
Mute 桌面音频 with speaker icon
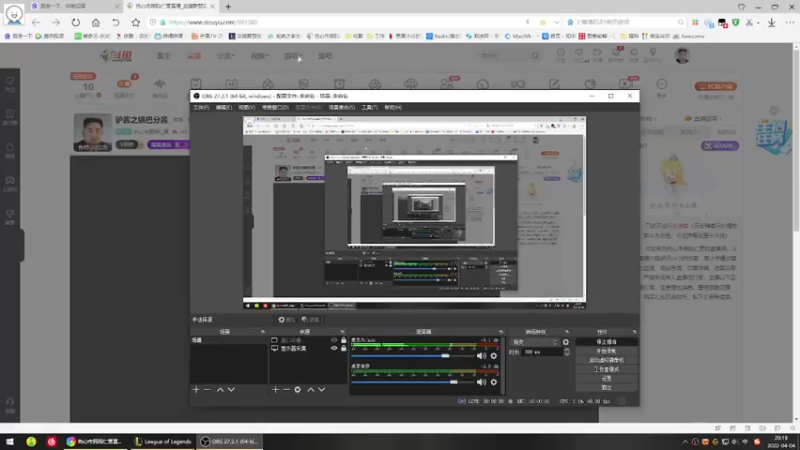pyautogui.click(x=481, y=382)
